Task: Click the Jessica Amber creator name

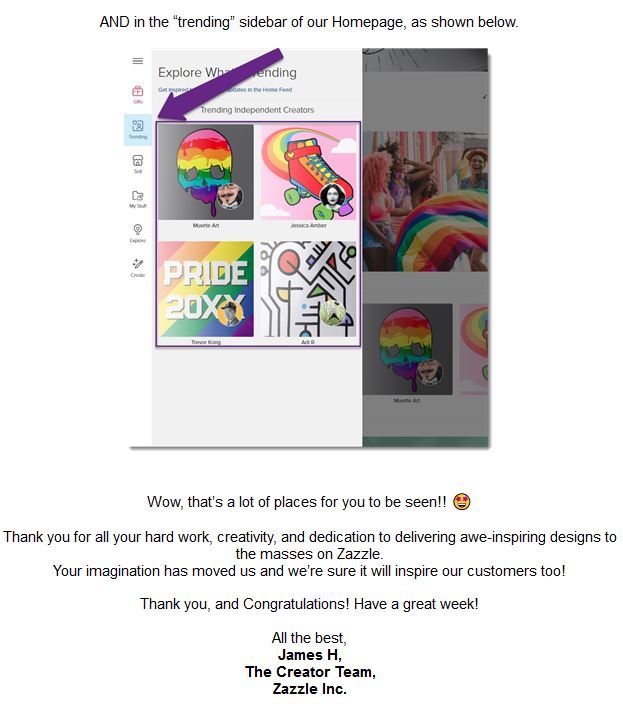Action: click(308, 225)
